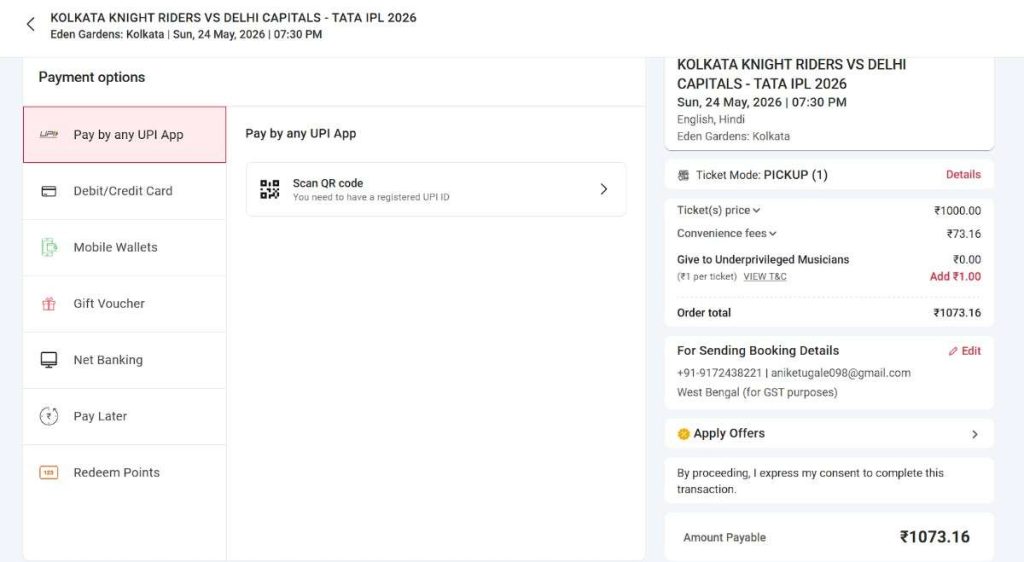This screenshot has width=1024, height=562.
Task: Open Scan QR code option
Action: click(x=436, y=189)
